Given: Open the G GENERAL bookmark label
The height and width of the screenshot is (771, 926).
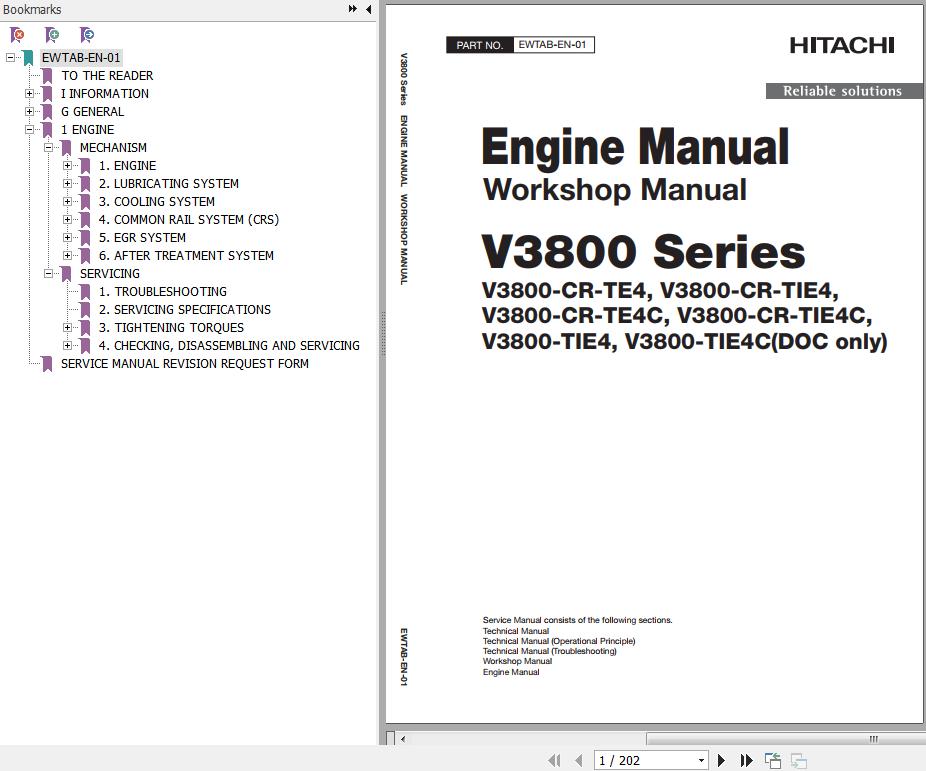Looking at the screenshot, I should point(93,112).
